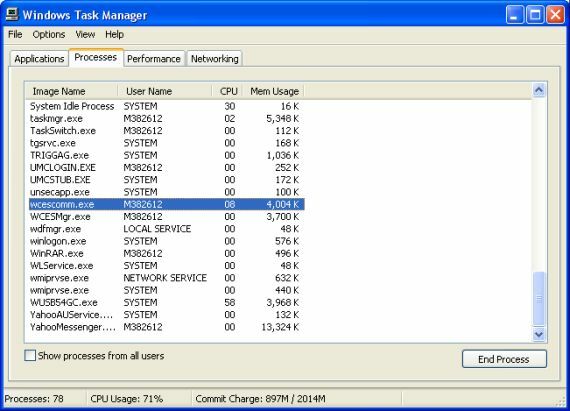
Task: Select the System Idle Process row
Action: click(166, 106)
